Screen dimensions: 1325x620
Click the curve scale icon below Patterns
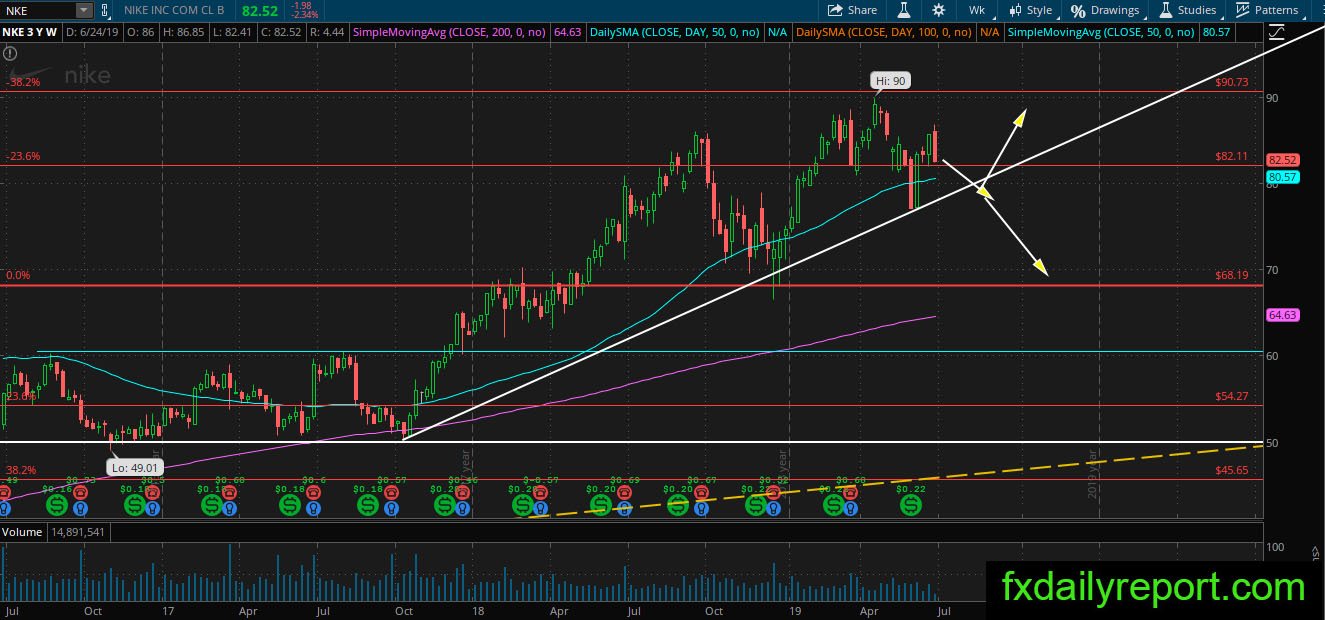pos(1276,32)
